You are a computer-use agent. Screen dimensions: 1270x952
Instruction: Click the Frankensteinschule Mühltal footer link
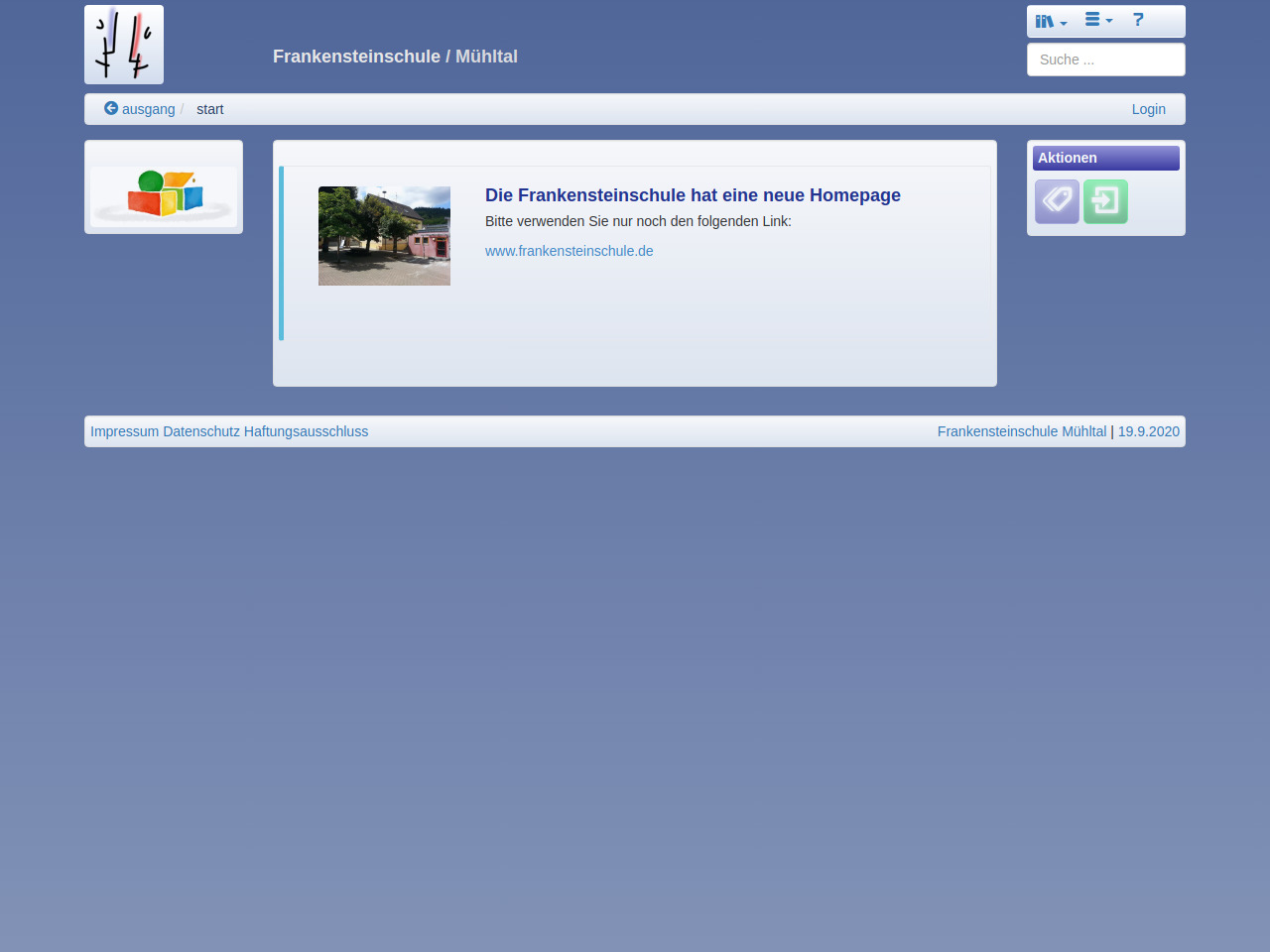[x=1021, y=431]
